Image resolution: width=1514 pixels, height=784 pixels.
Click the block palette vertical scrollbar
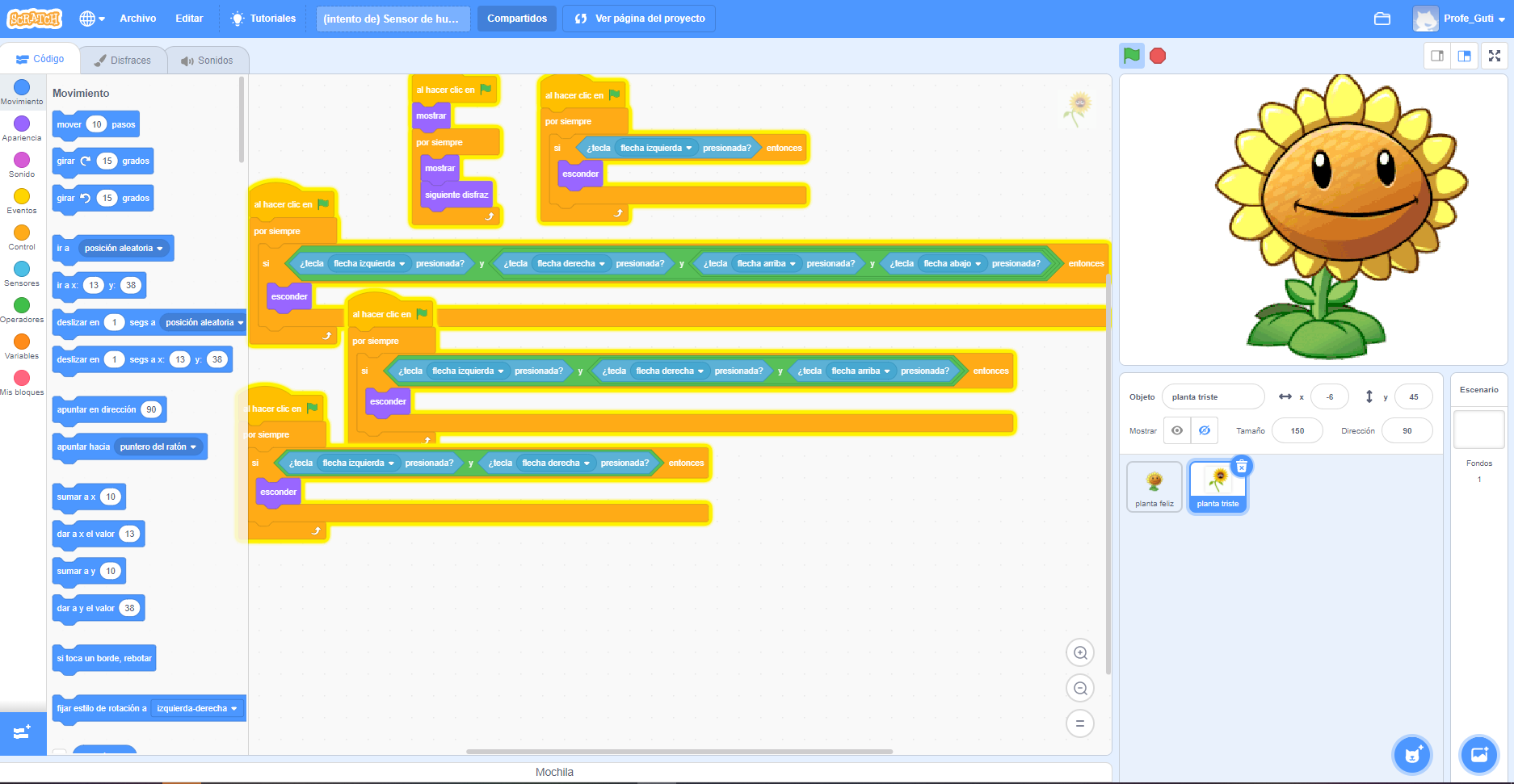tap(241, 119)
